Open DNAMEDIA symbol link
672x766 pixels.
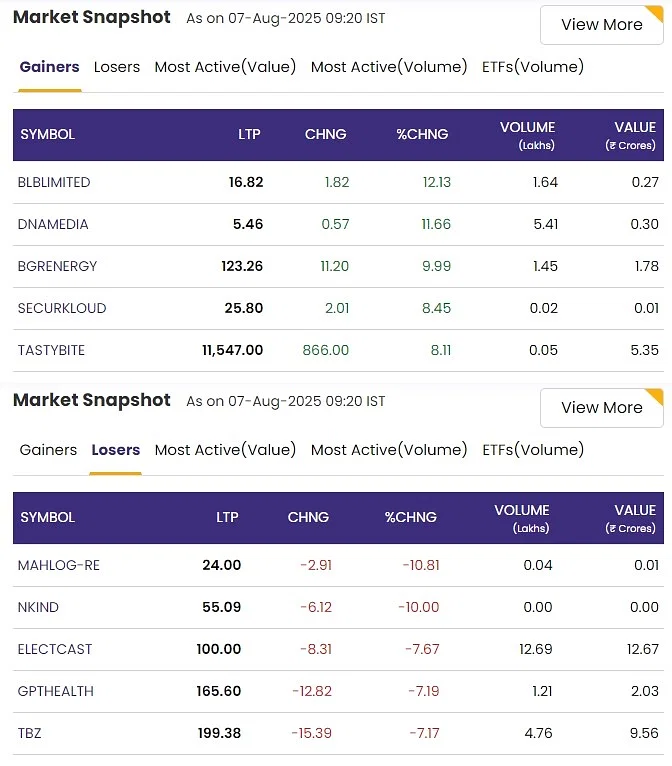53,224
